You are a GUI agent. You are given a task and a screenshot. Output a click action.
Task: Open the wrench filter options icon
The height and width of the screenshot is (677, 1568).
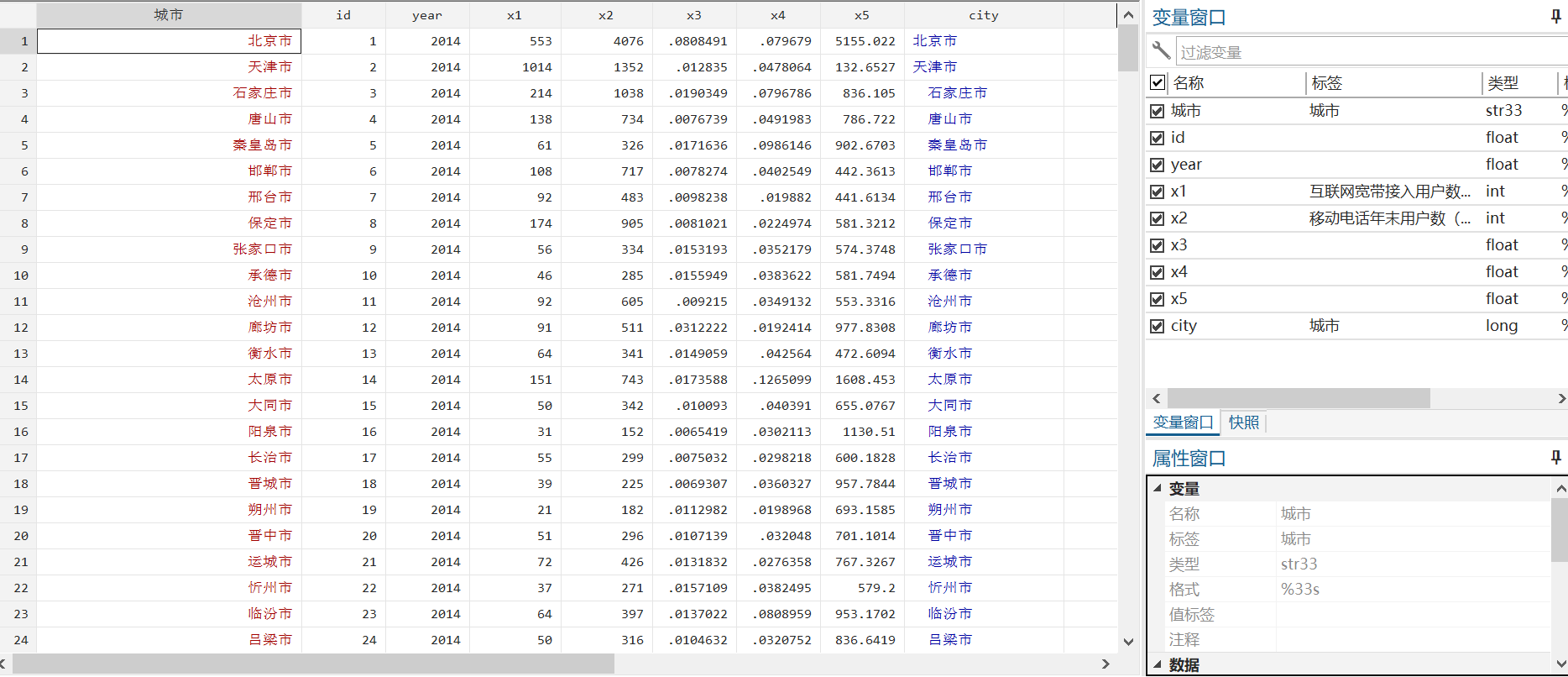coord(1161,51)
